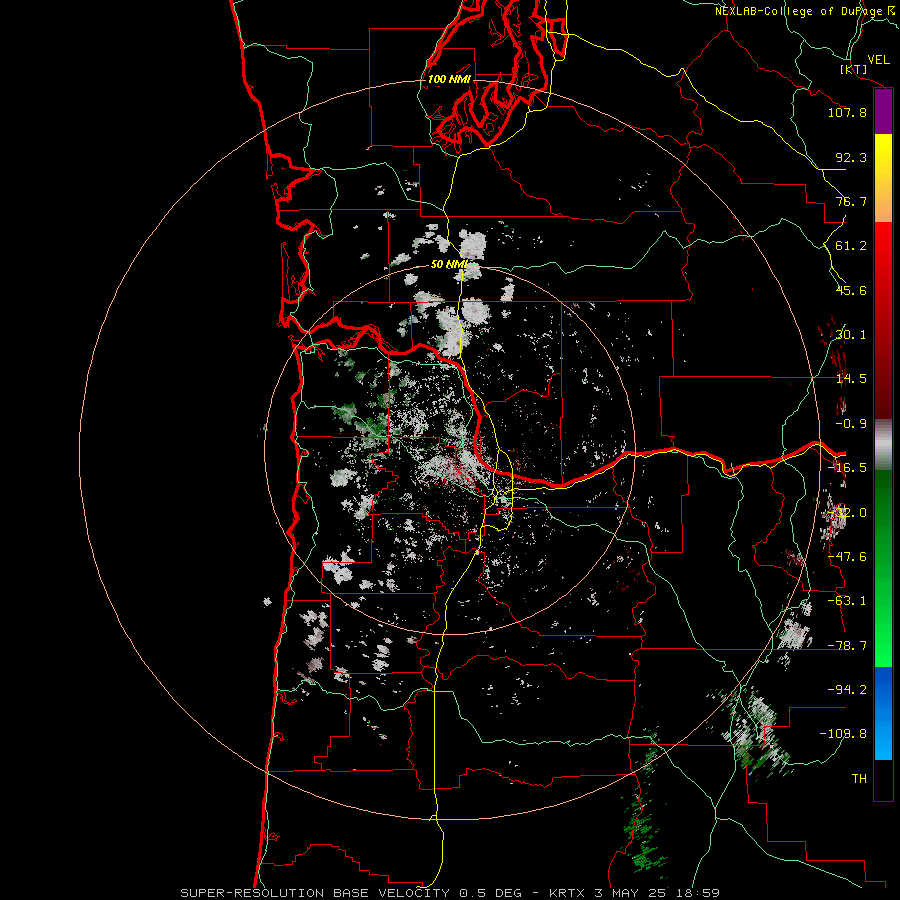Pick the blue segment of the velocity color bar
The height and width of the screenshot is (900, 900).
coord(883,713)
